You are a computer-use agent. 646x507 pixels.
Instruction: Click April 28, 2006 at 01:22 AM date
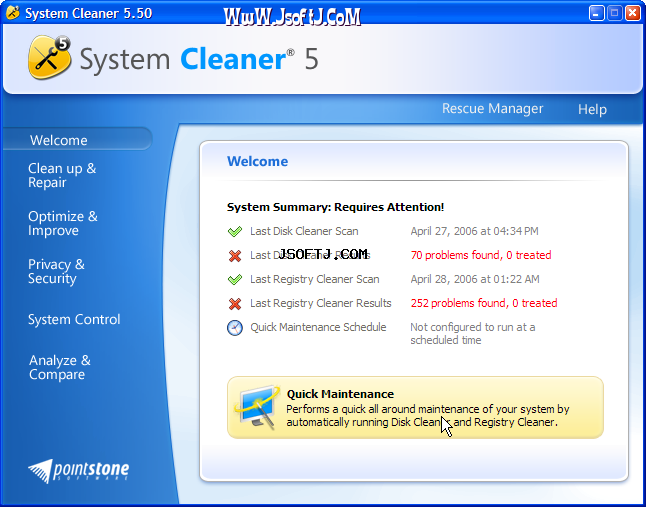pos(475,279)
